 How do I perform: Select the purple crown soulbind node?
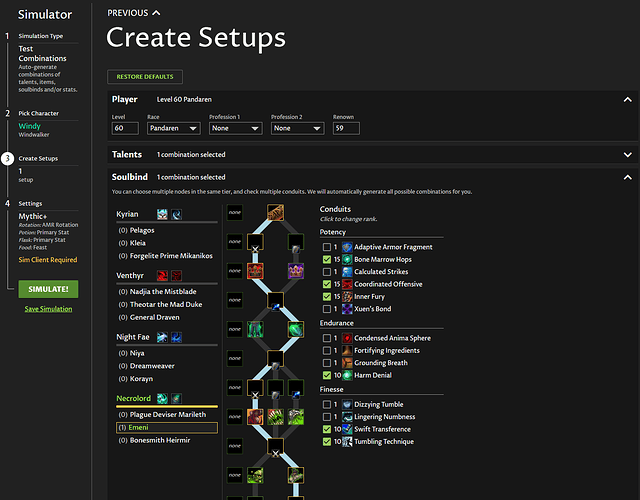296,271
